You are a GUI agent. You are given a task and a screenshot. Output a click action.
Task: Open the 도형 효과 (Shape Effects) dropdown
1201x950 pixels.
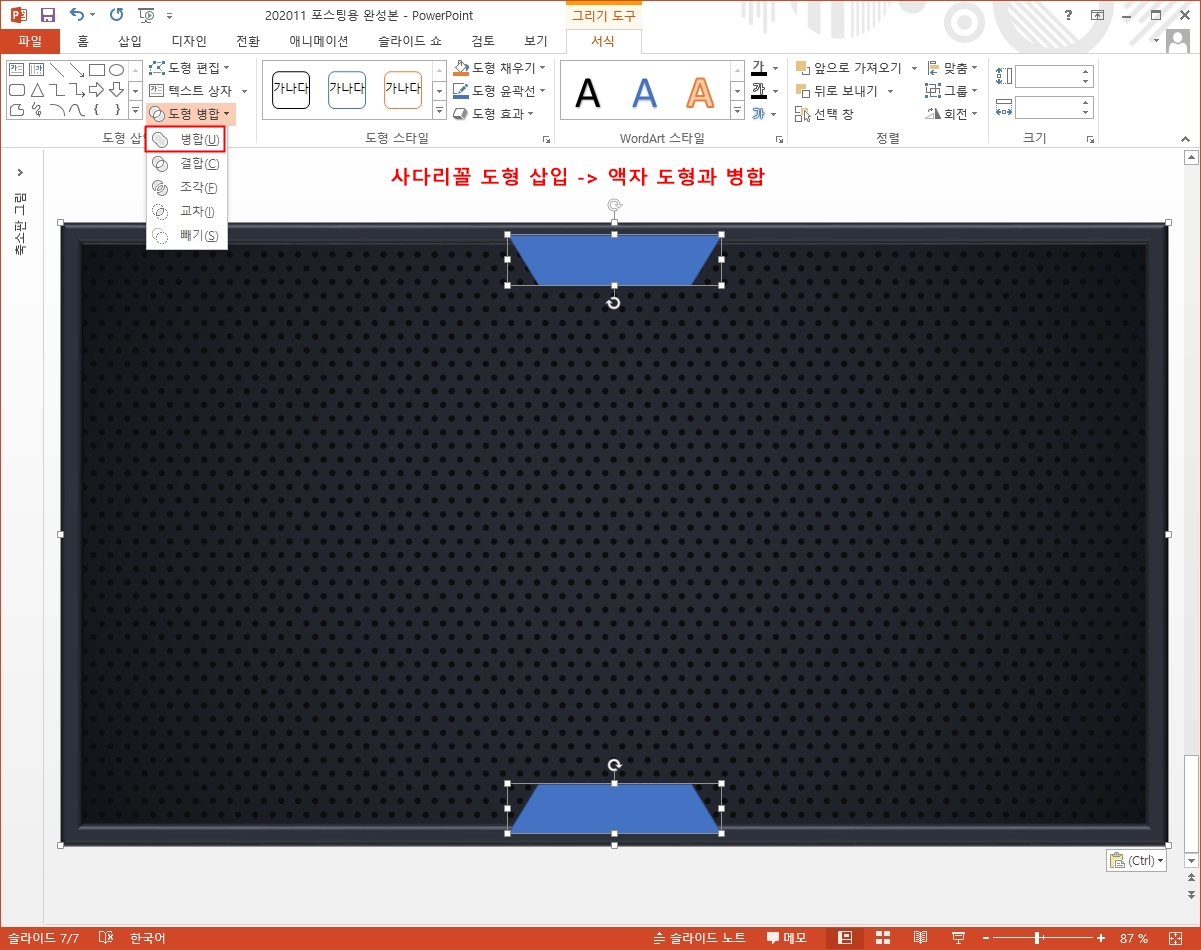(x=493, y=114)
